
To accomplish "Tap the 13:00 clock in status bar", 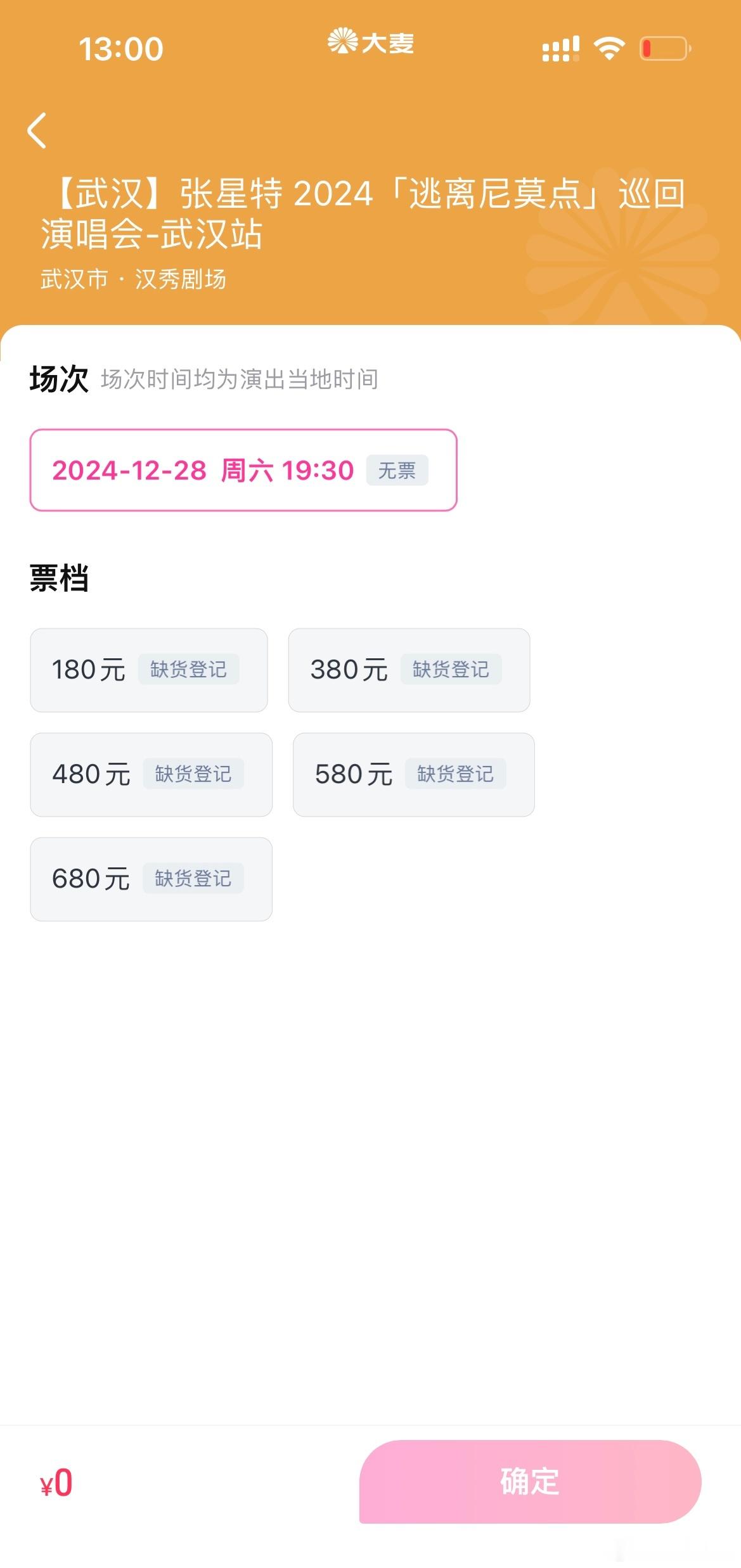I will pos(121,49).
